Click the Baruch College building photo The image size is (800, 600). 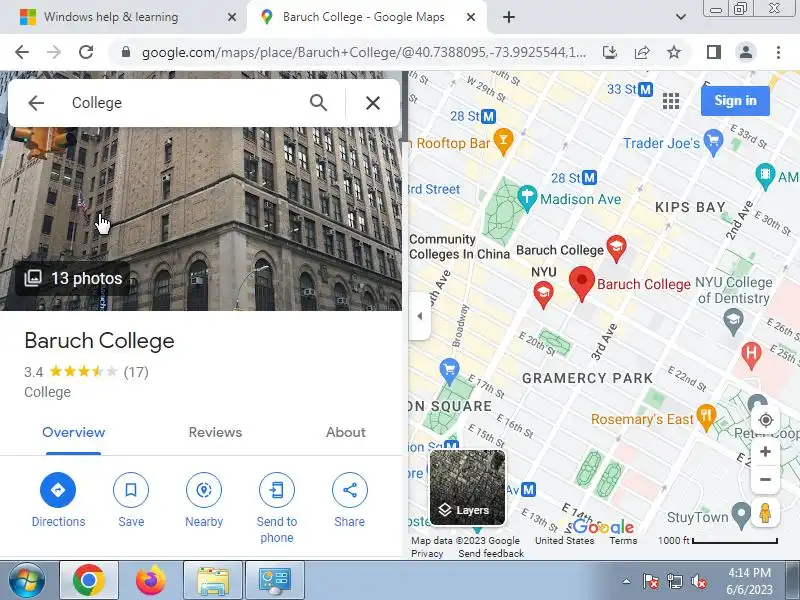tap(201, 204)
